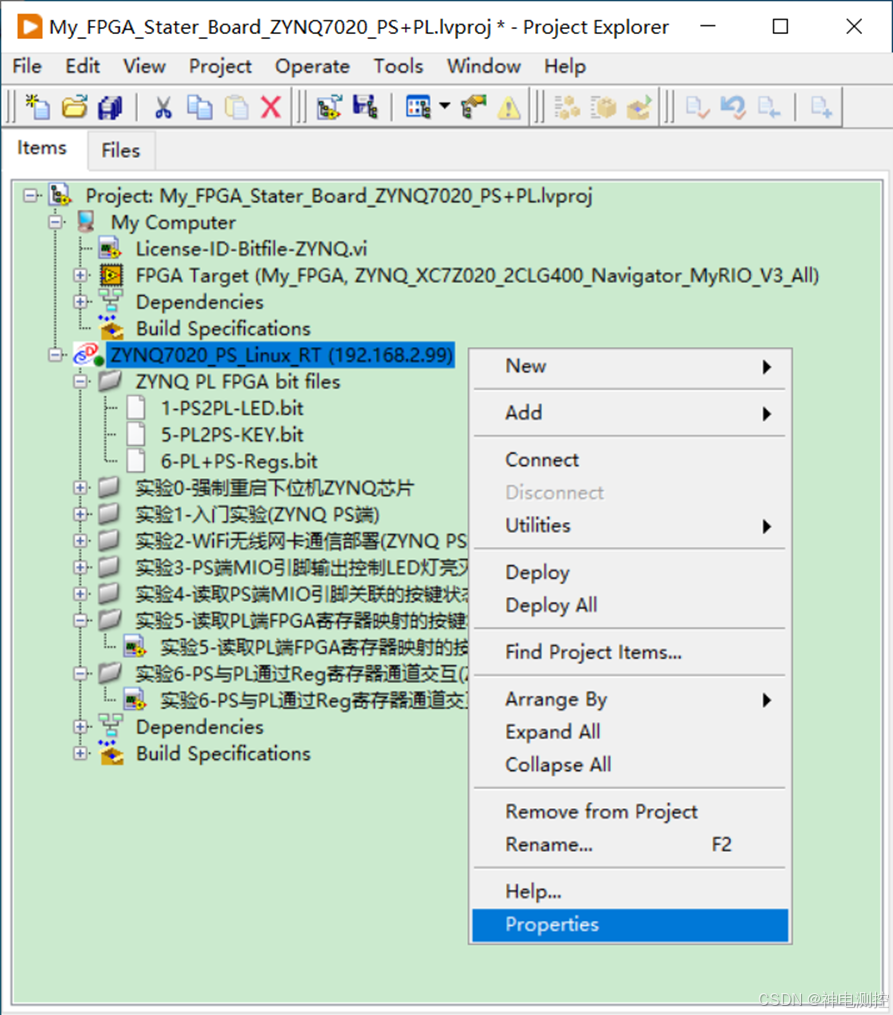Click the Copy toolbar icon
Viewport: 893px width, 1015px height.
[x=199, y=107]
